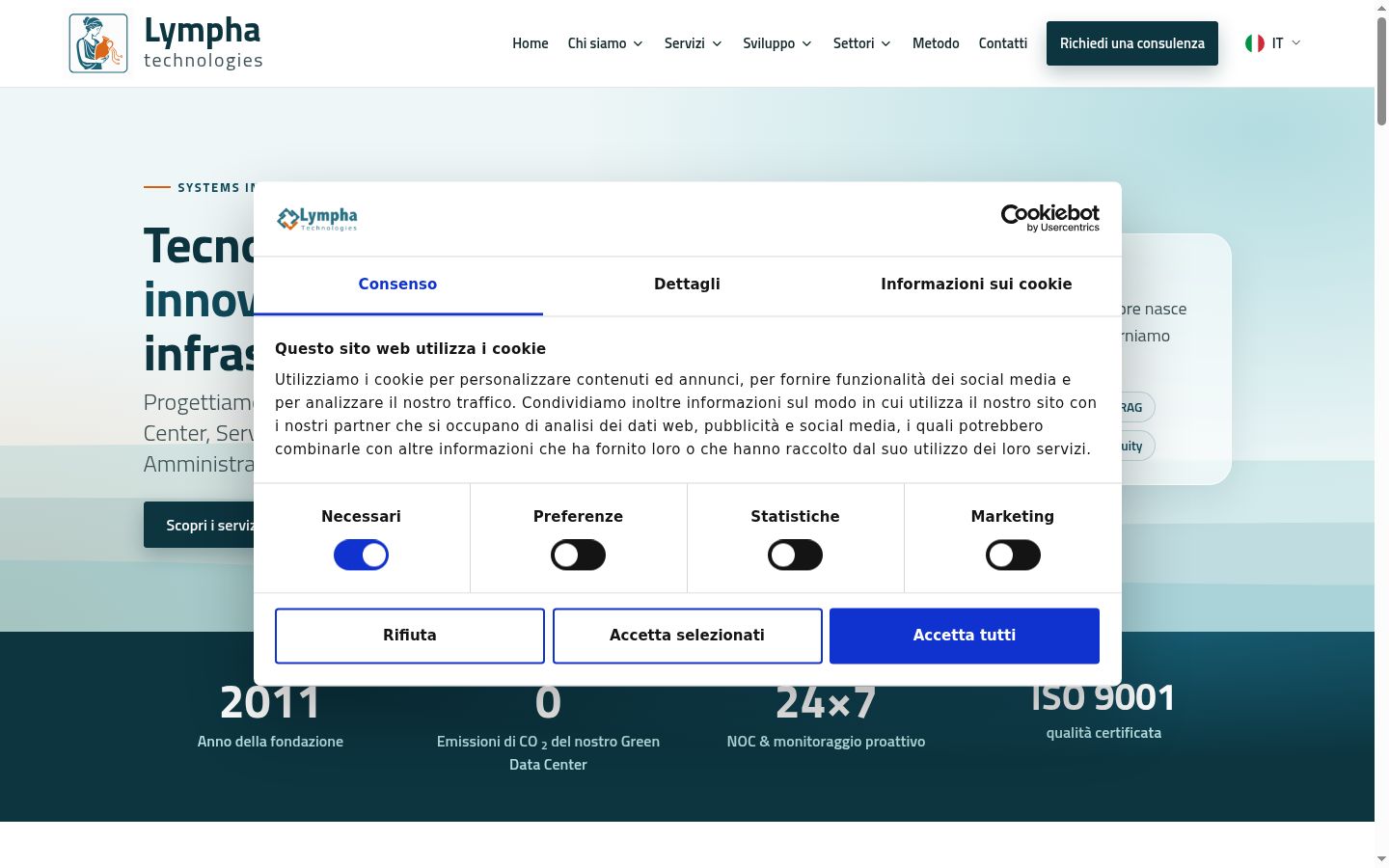
Task: Turn on the Statistiche cookies switch
Action: point(795,556)
